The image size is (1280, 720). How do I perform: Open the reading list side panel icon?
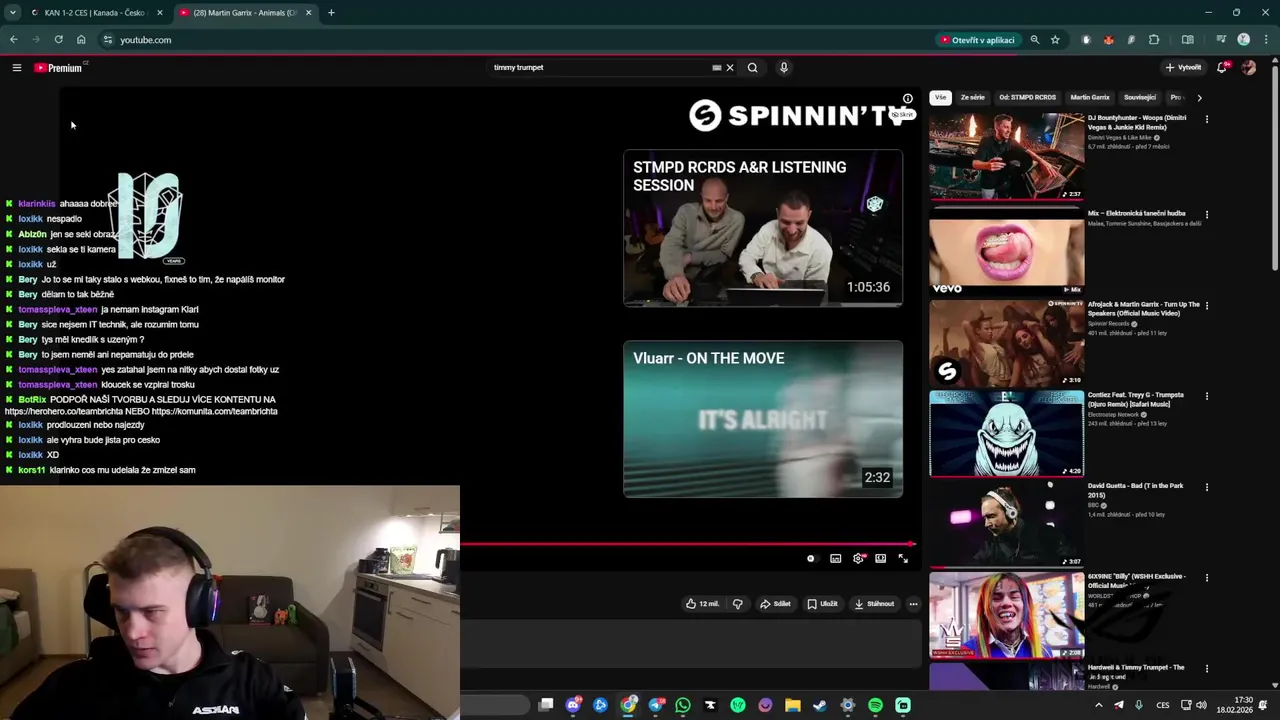click(1188, 40)
